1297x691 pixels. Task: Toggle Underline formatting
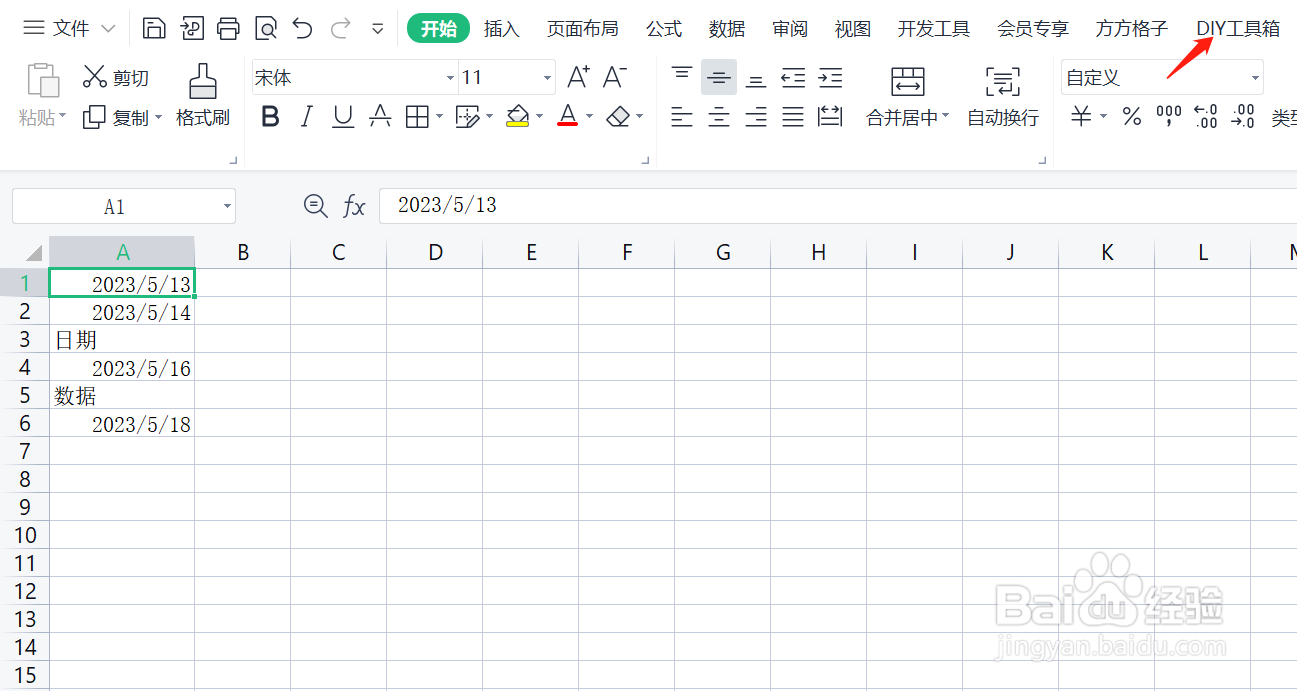pos(343,117)
